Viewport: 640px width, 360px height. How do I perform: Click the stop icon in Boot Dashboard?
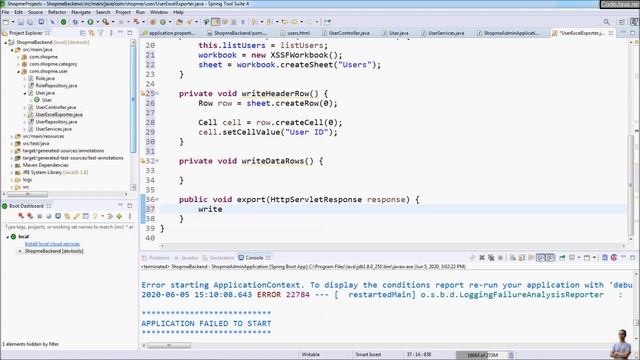point(40,216)
